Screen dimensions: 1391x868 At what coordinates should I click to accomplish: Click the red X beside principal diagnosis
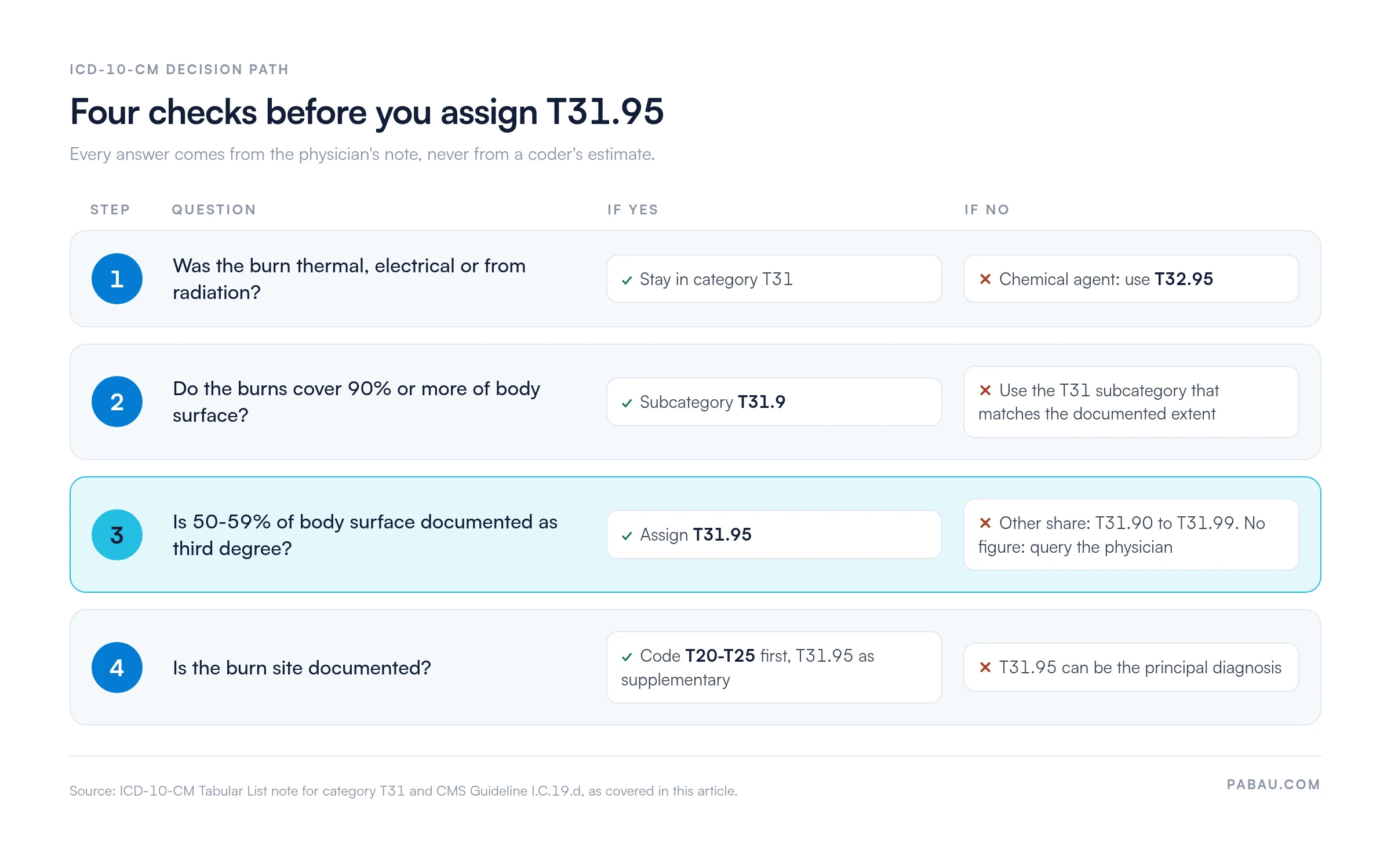(x=985, y=668)
